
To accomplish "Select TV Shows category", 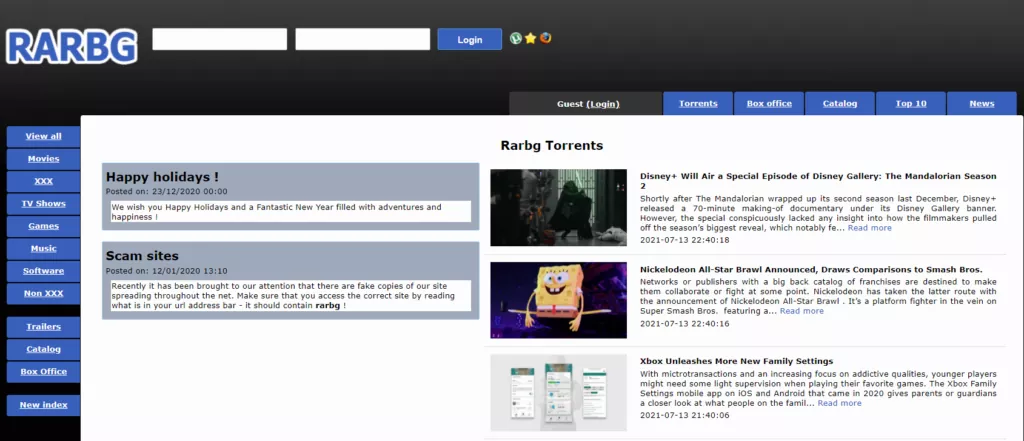I will (x=43, y=203).
